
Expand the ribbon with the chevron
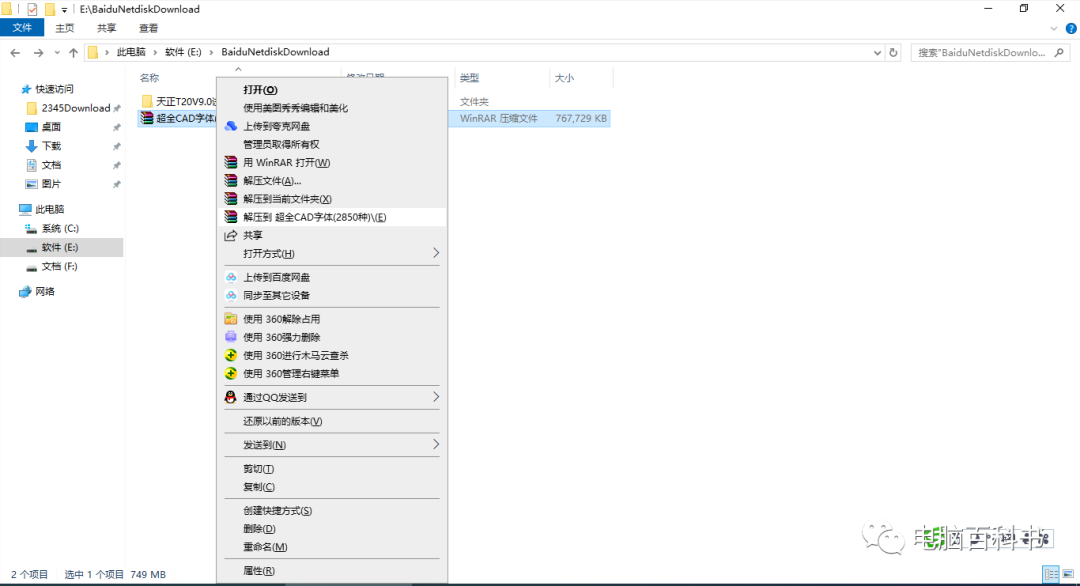coord(1054,28)
